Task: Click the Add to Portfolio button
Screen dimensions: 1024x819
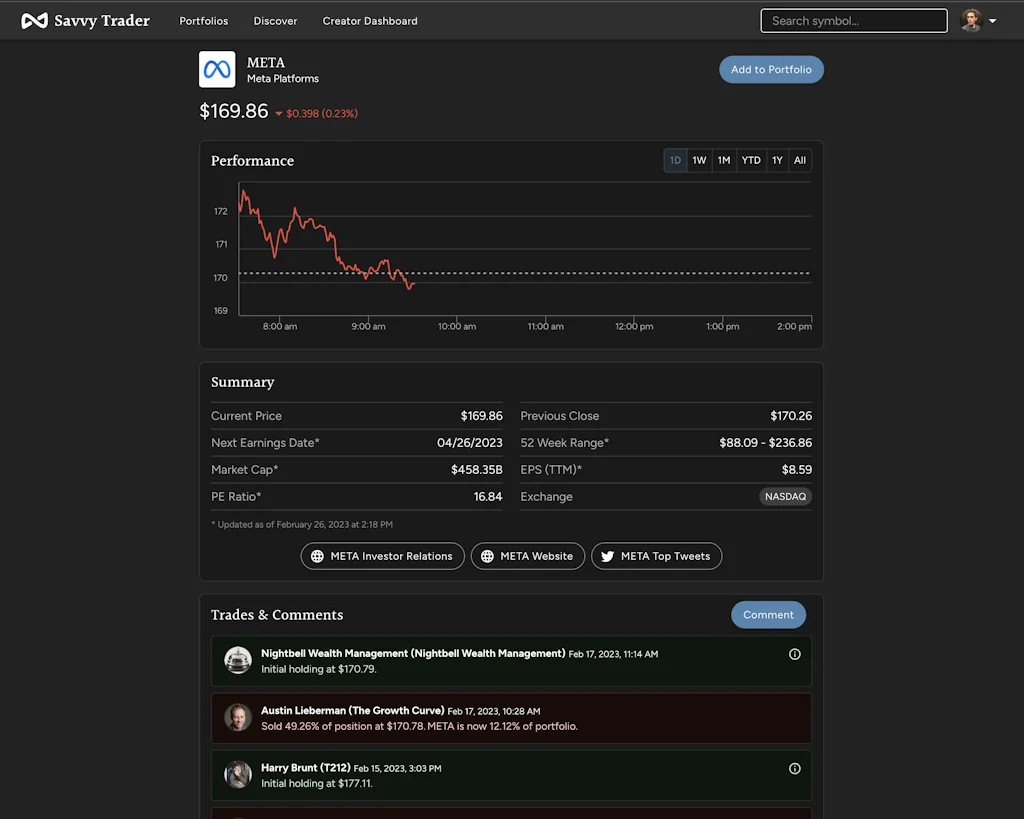Action: click(771, 69)
